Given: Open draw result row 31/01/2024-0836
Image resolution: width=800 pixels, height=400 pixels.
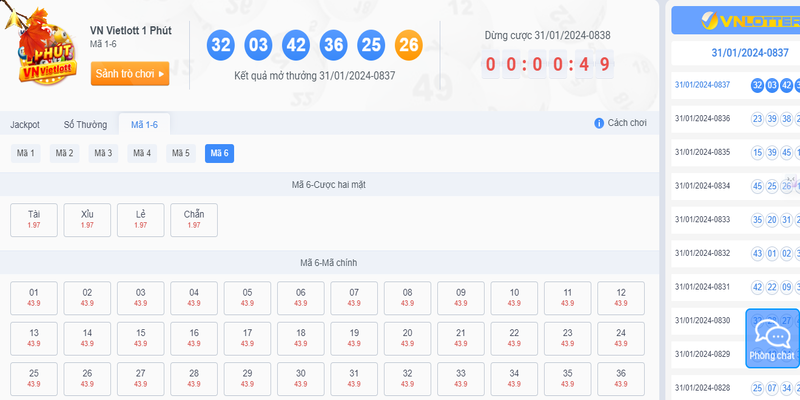Looking at the screenshot, I should [702, 119].
